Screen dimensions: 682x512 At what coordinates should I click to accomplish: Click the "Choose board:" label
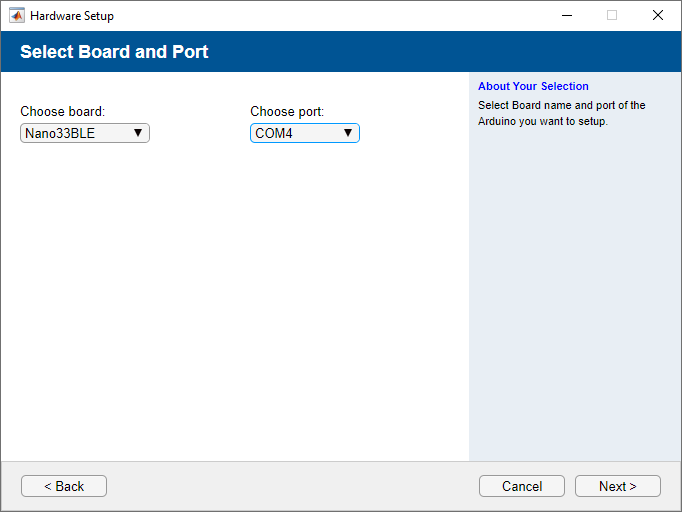[62, 112]
